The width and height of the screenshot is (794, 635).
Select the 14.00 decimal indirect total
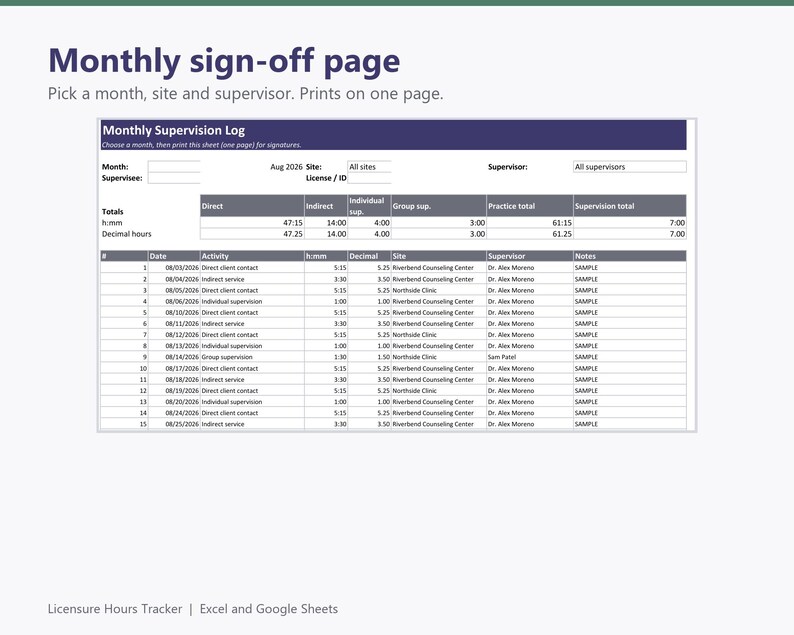pyautogui.click(x=326, y=234)
